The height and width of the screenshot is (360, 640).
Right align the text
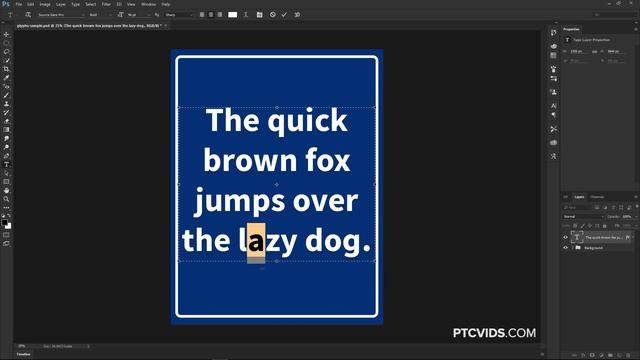220,15
